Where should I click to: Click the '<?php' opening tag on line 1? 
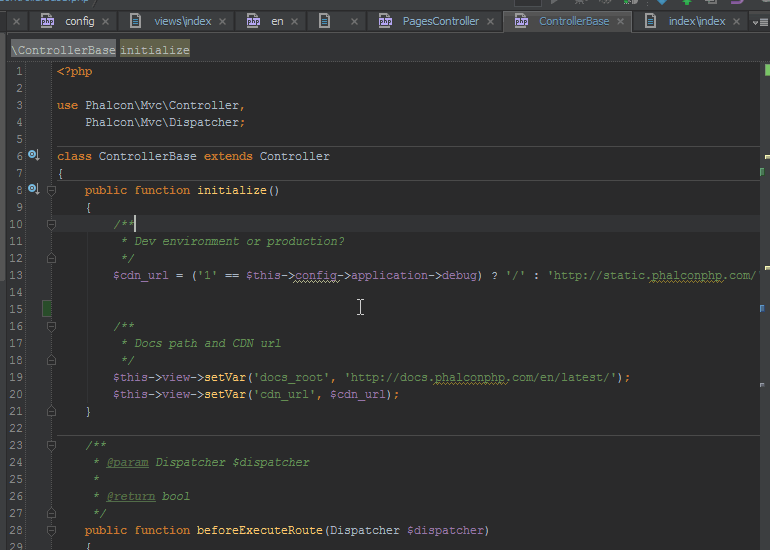pyautogui.click(x=75, y=72)
